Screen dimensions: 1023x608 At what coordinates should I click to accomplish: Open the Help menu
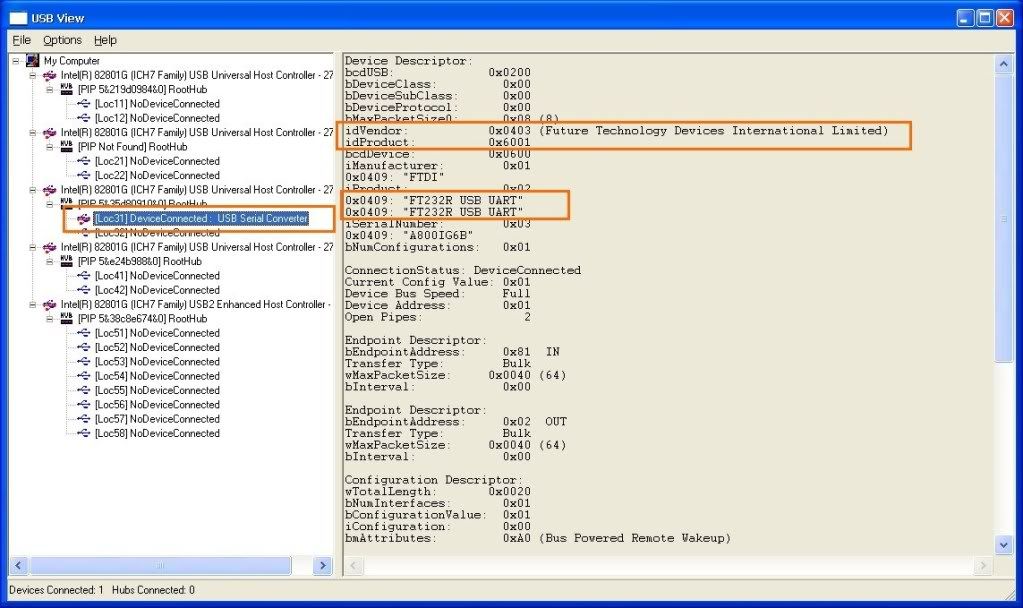click(x=105, y=40)
